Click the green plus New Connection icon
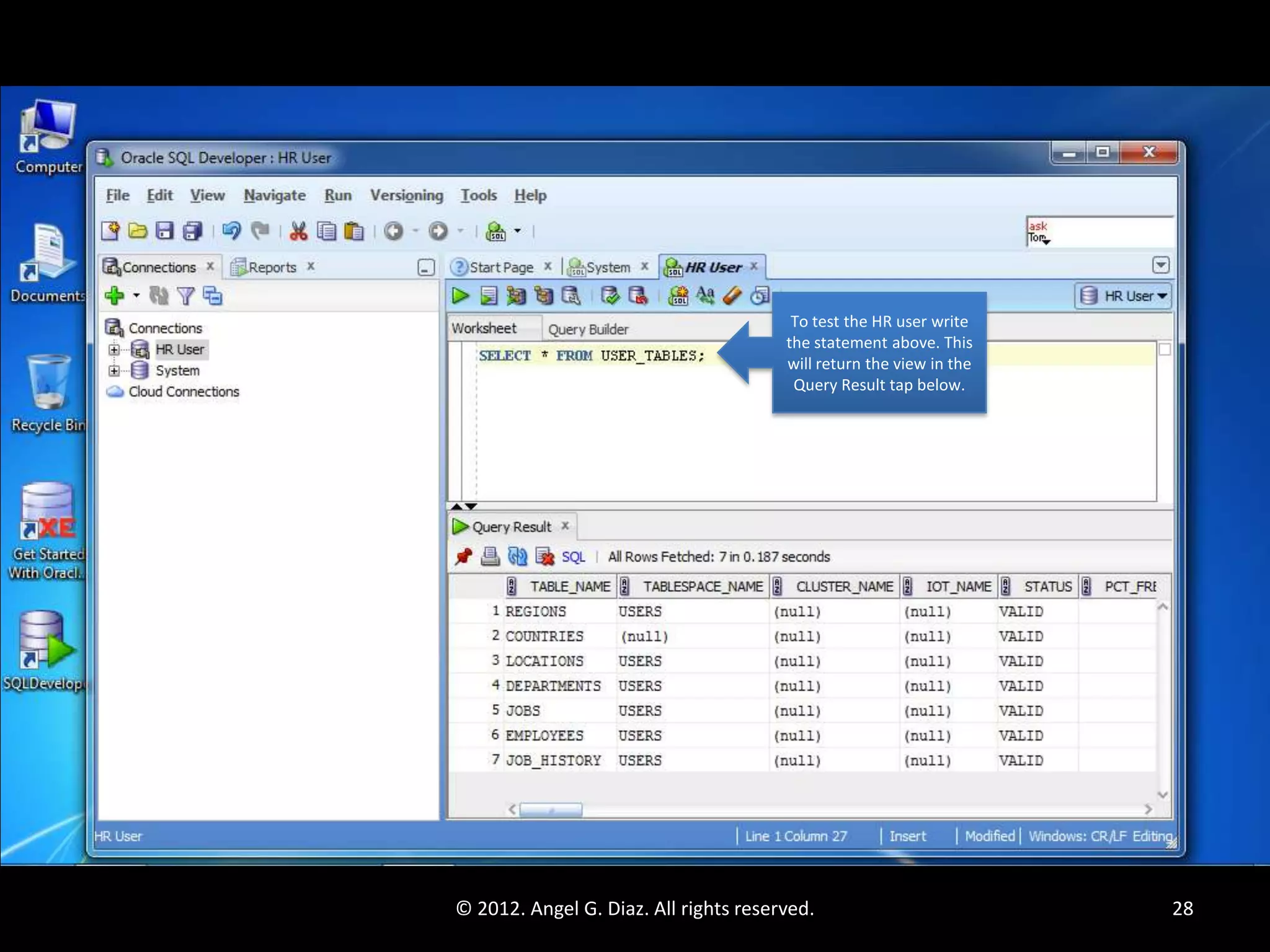 [115, 296]
